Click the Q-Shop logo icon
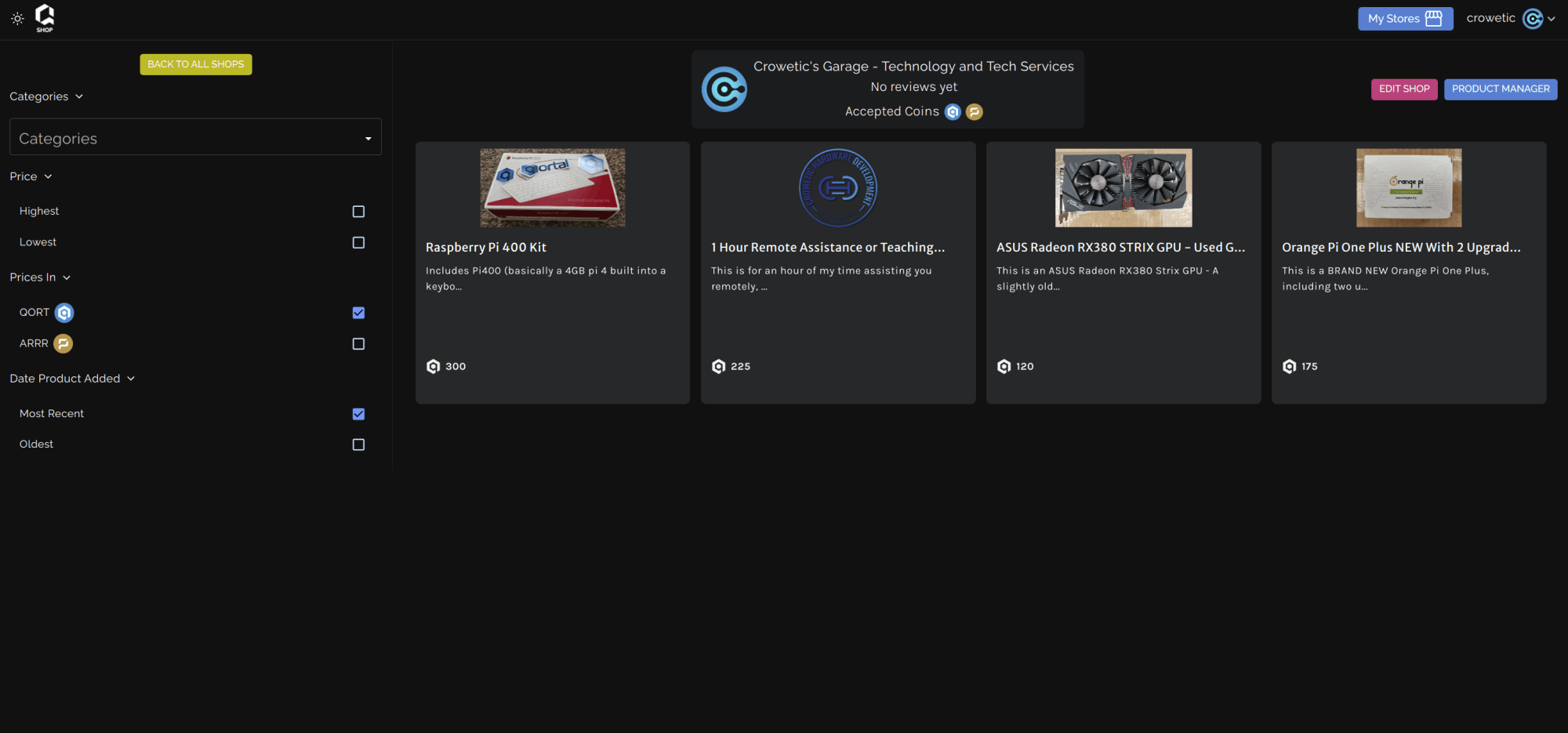This screenshot has height=733, width=1568. coord(45,17)
